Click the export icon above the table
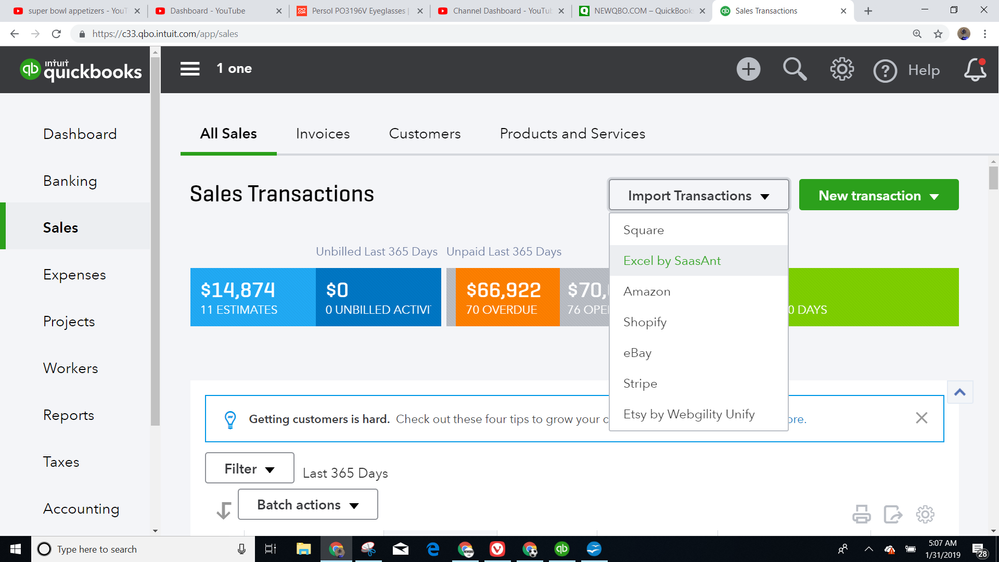 pos(893,515)
